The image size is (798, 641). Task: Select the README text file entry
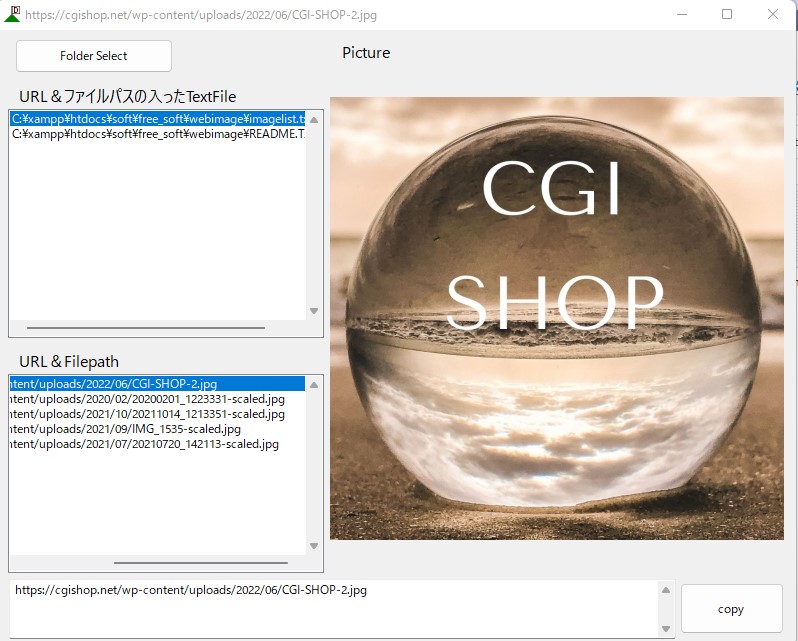(157, 134)
